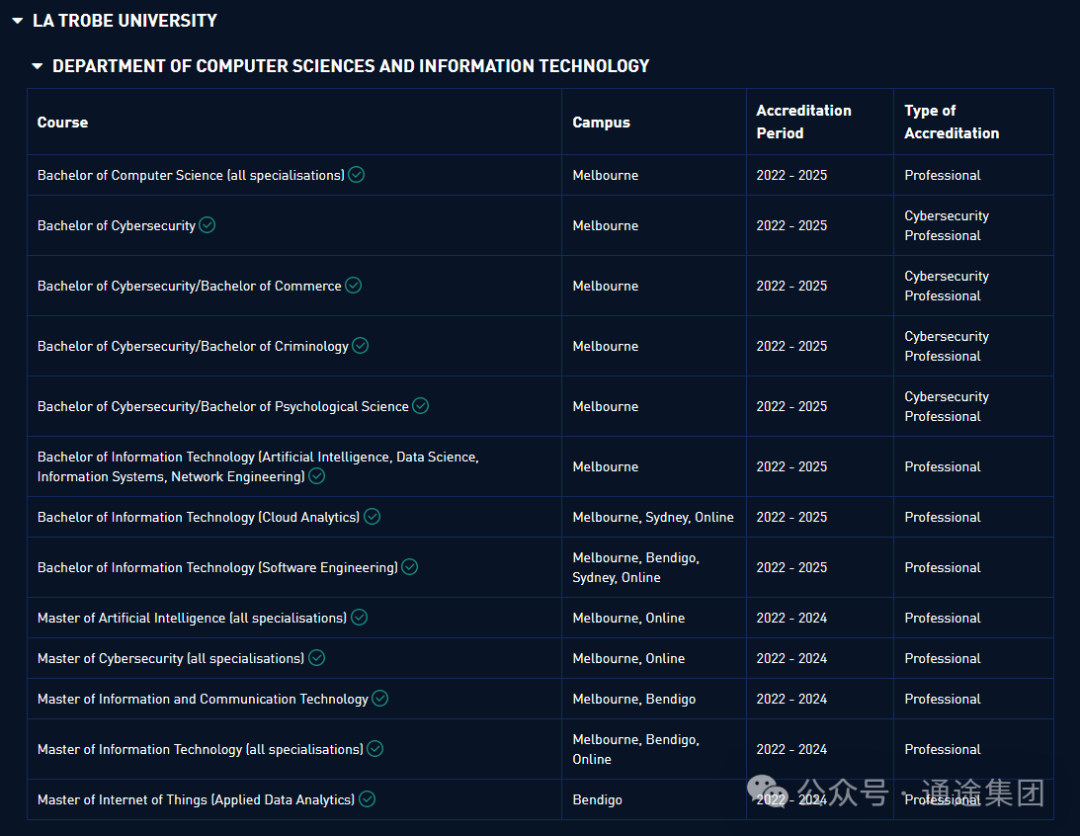Collapse the LA TROBE UNIVERSITY section
Screen dimensions: 1080x836
(x=18, y=21)
